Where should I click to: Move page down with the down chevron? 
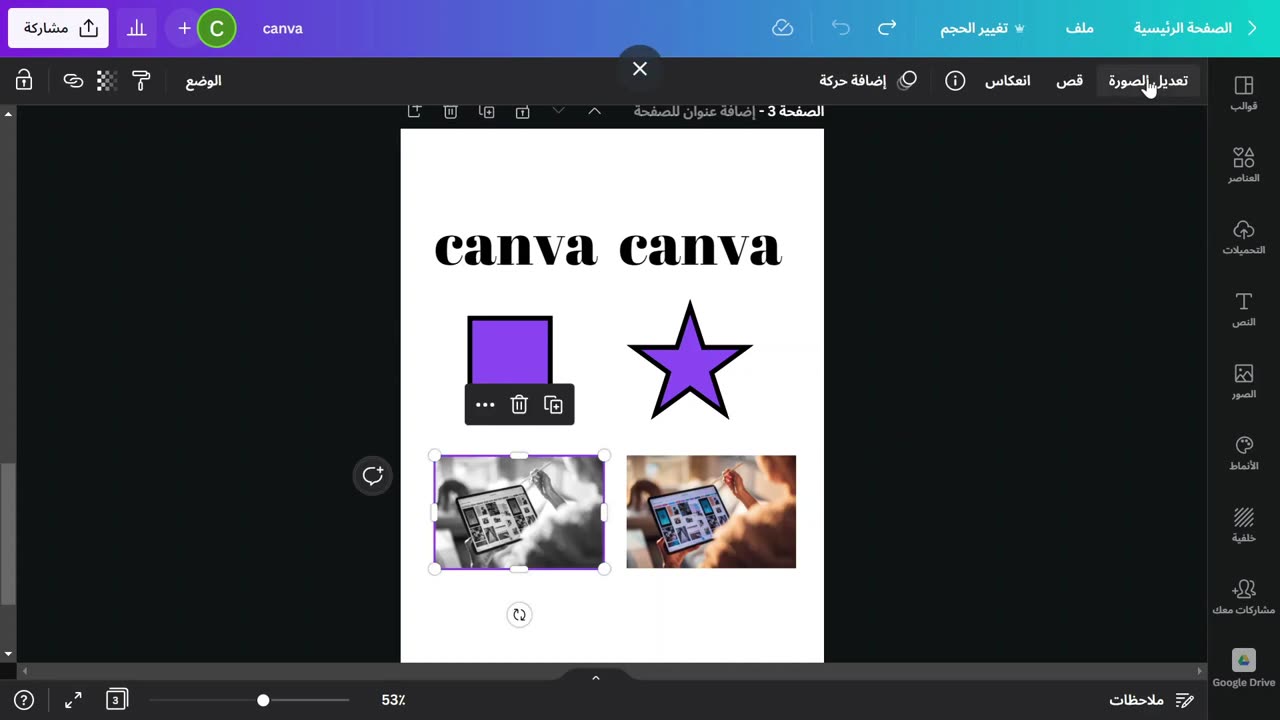pyautogui.click(x=558, y=111)
